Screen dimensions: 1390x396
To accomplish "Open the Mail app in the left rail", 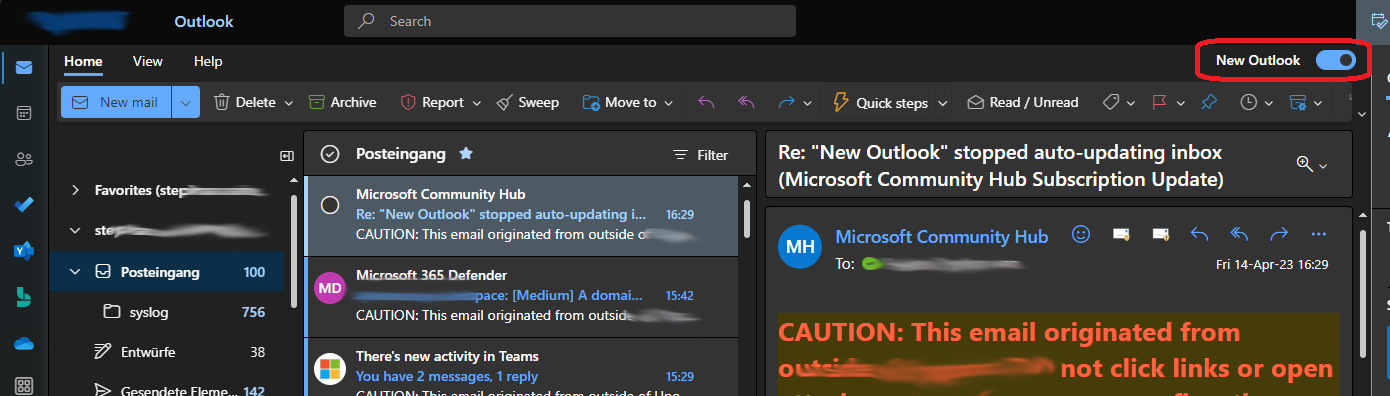I will point(24,68).
